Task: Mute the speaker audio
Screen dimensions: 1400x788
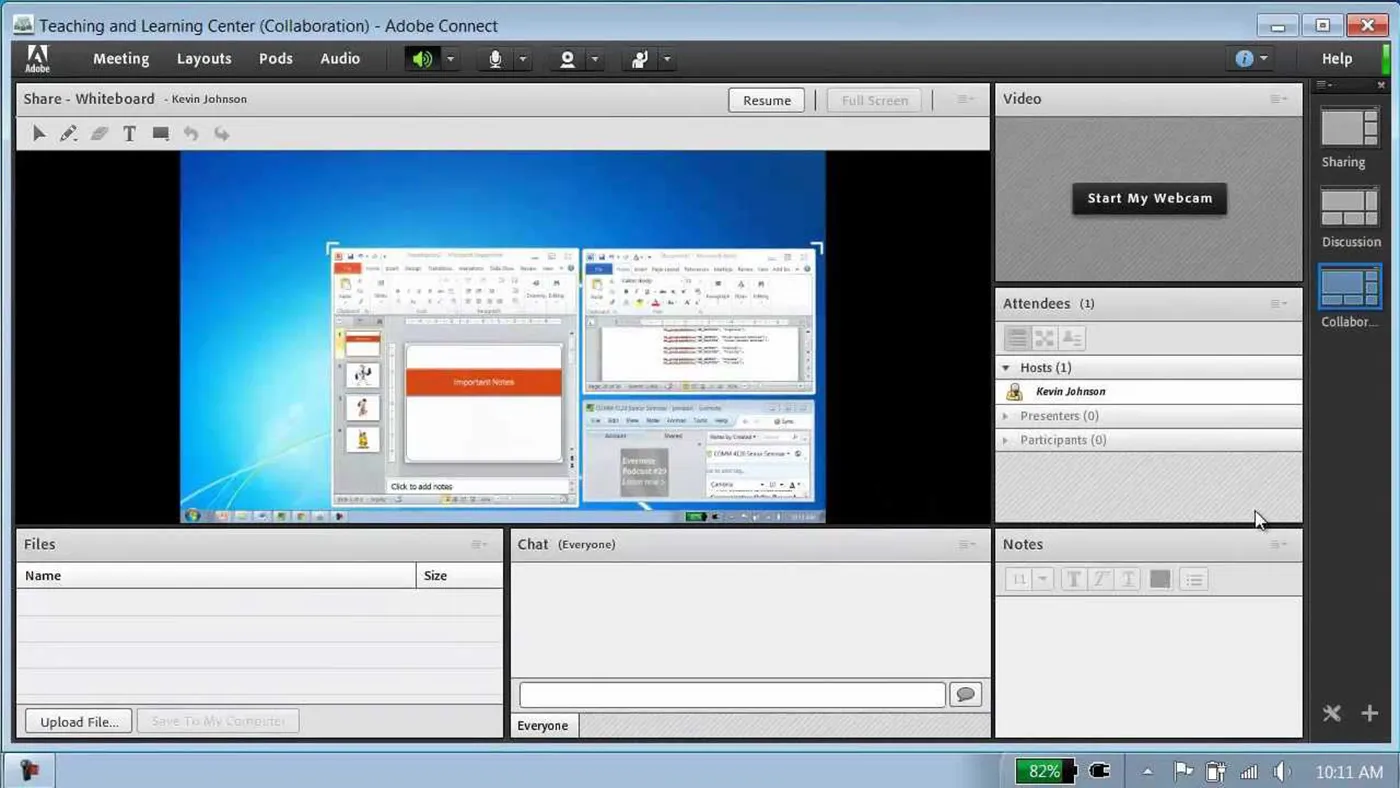Action: tap(420, 58)
